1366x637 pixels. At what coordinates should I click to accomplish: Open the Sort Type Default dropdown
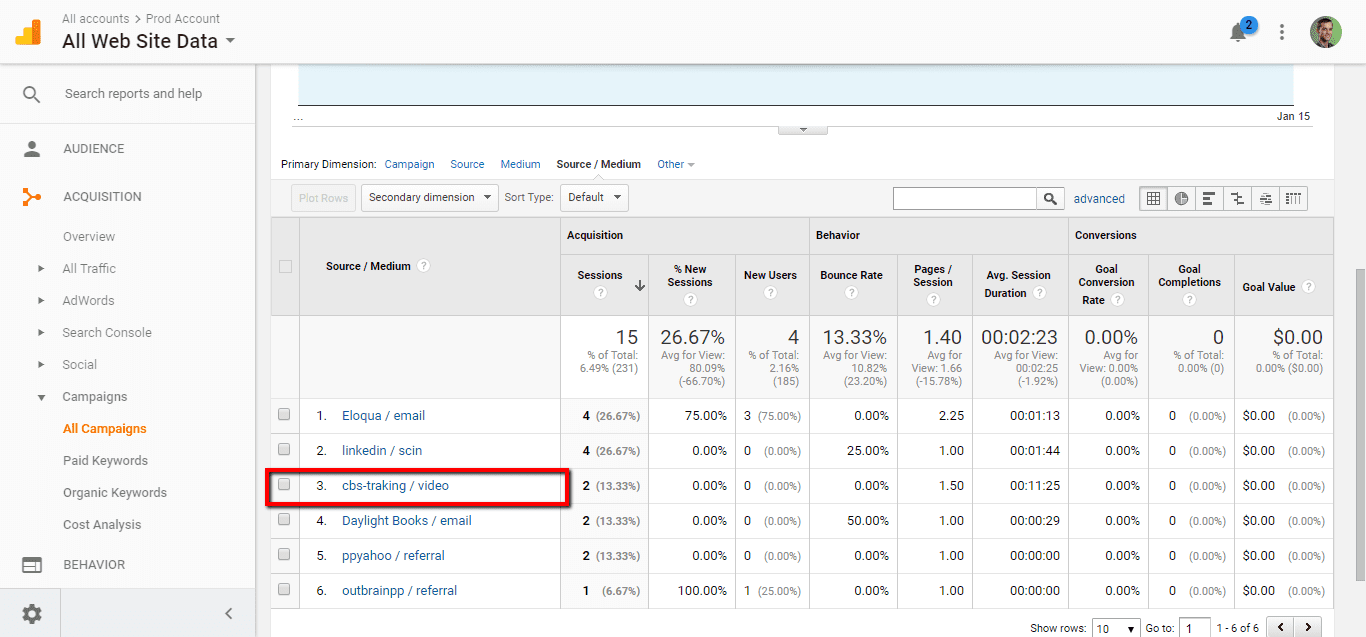[594, 198]
